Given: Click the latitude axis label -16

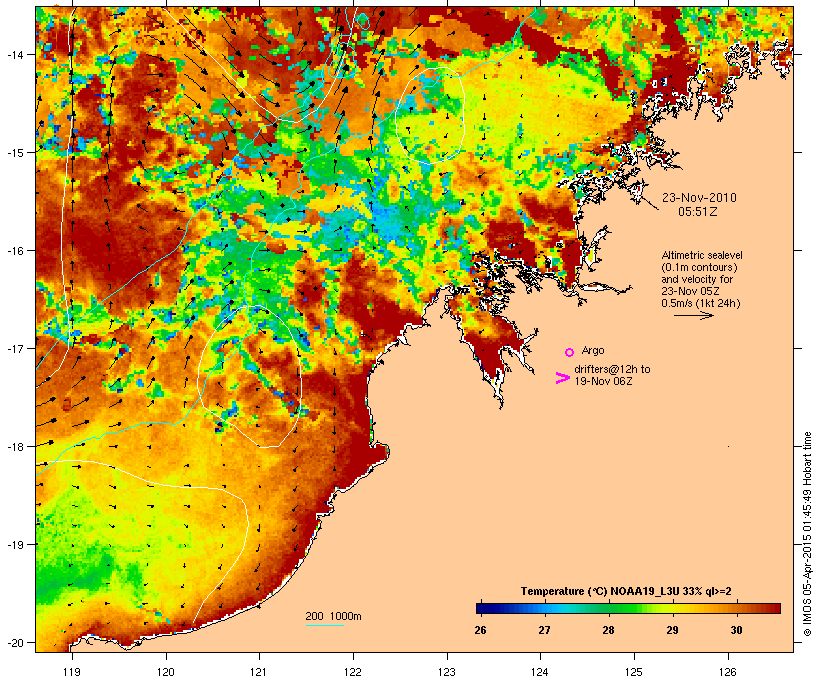Looking at the screenshot, I should (14, 251).
